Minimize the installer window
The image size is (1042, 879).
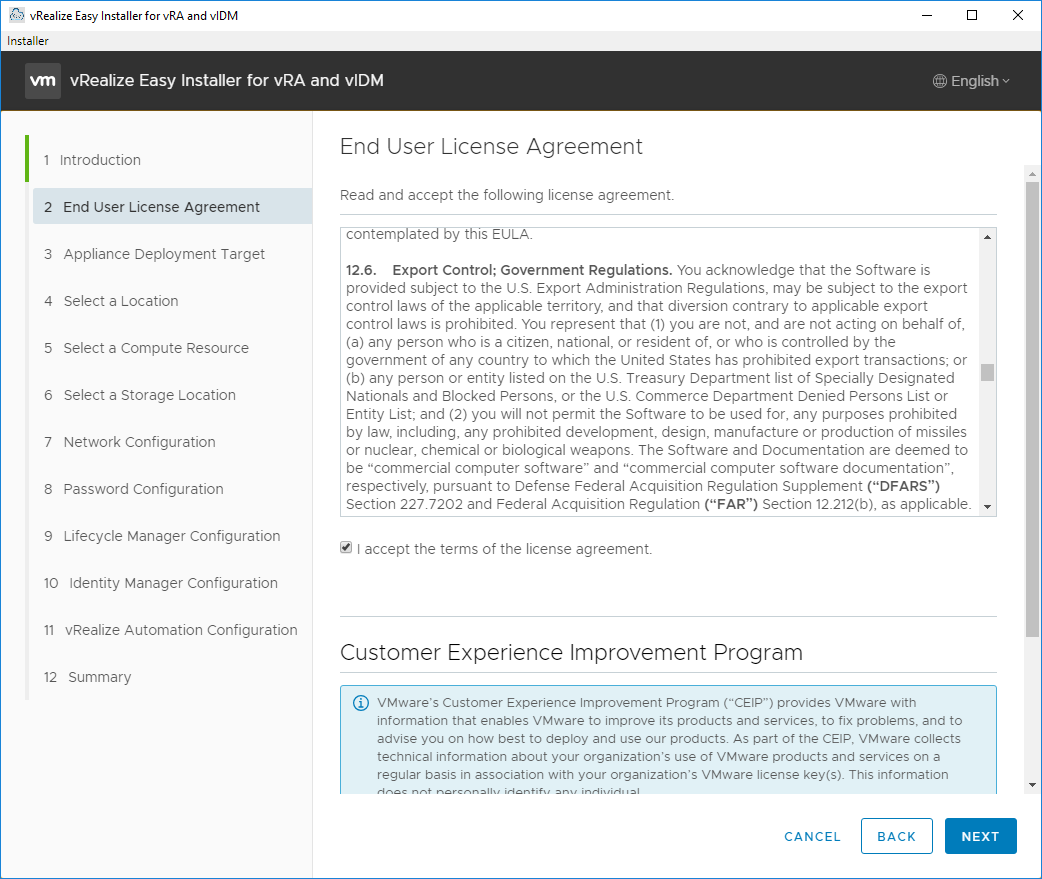coord(927,15)
